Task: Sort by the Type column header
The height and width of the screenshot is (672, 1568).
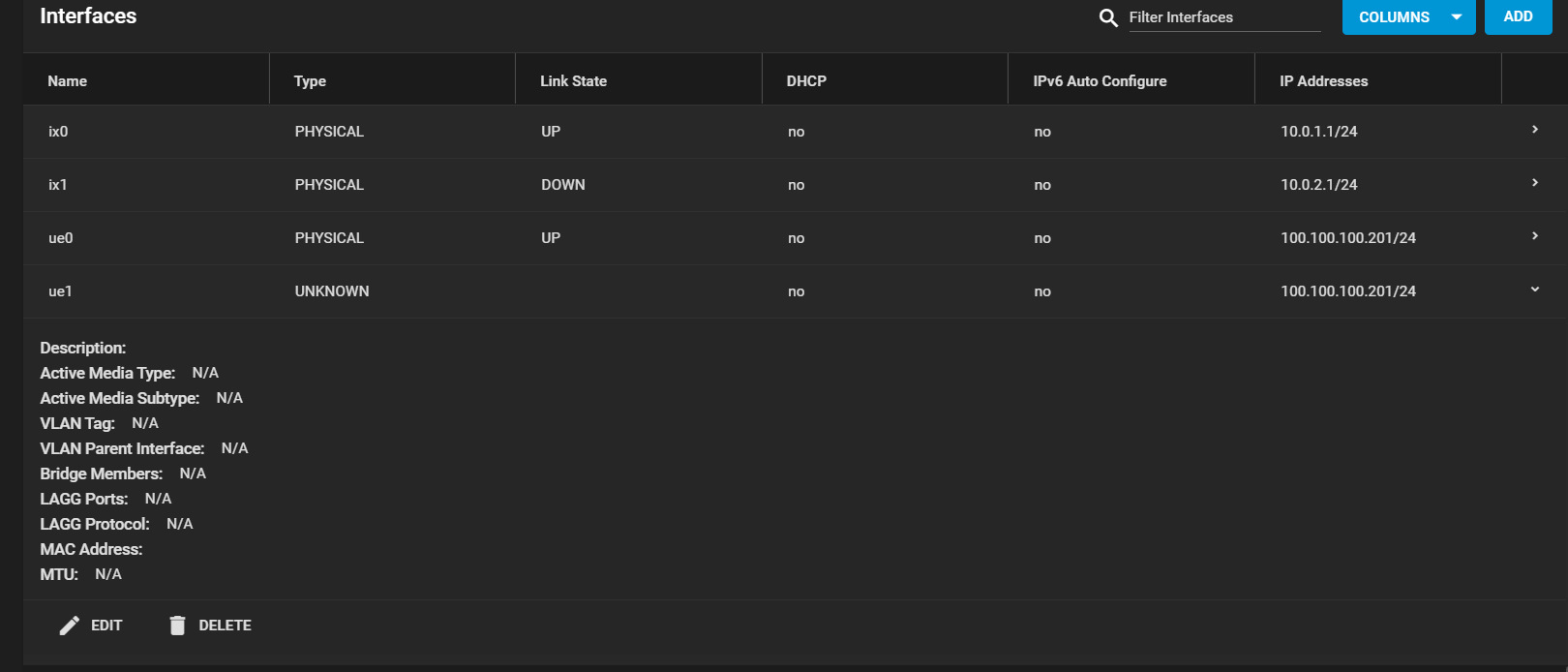Action: pyautogui.click(x=310, y=81)
